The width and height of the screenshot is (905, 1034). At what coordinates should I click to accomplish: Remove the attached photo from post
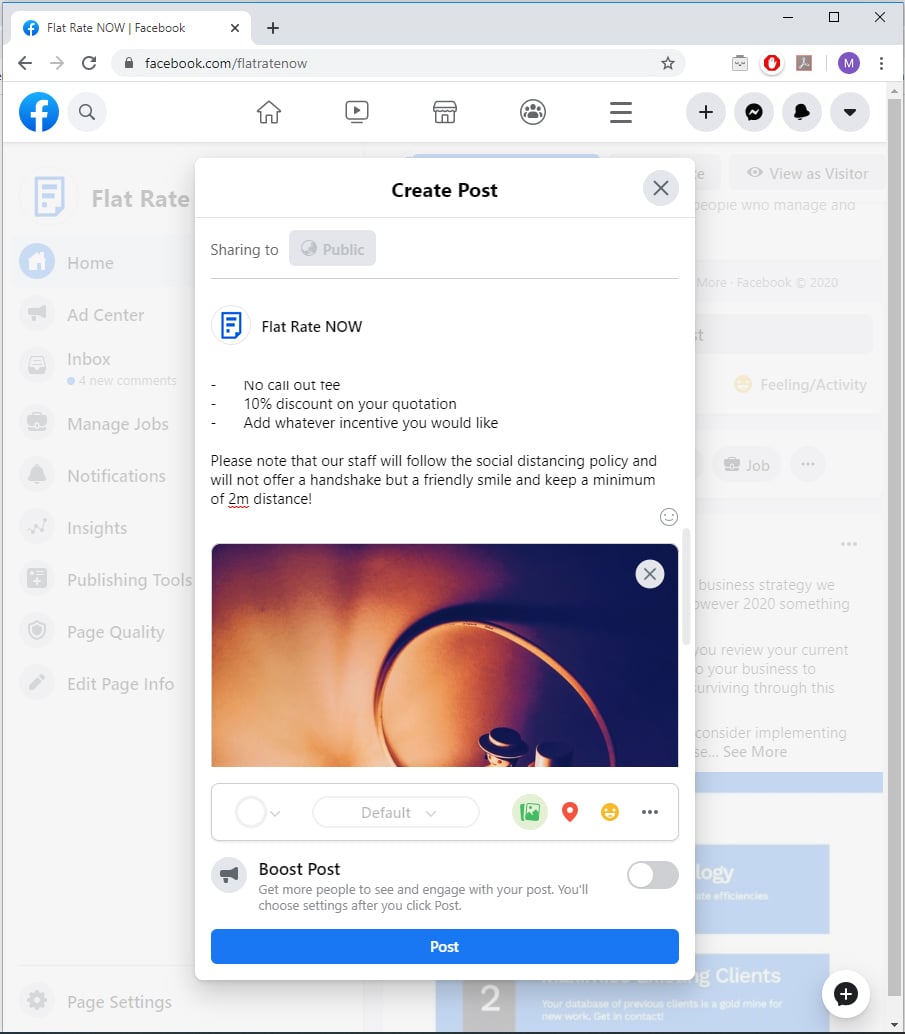(x=650, y=574)
